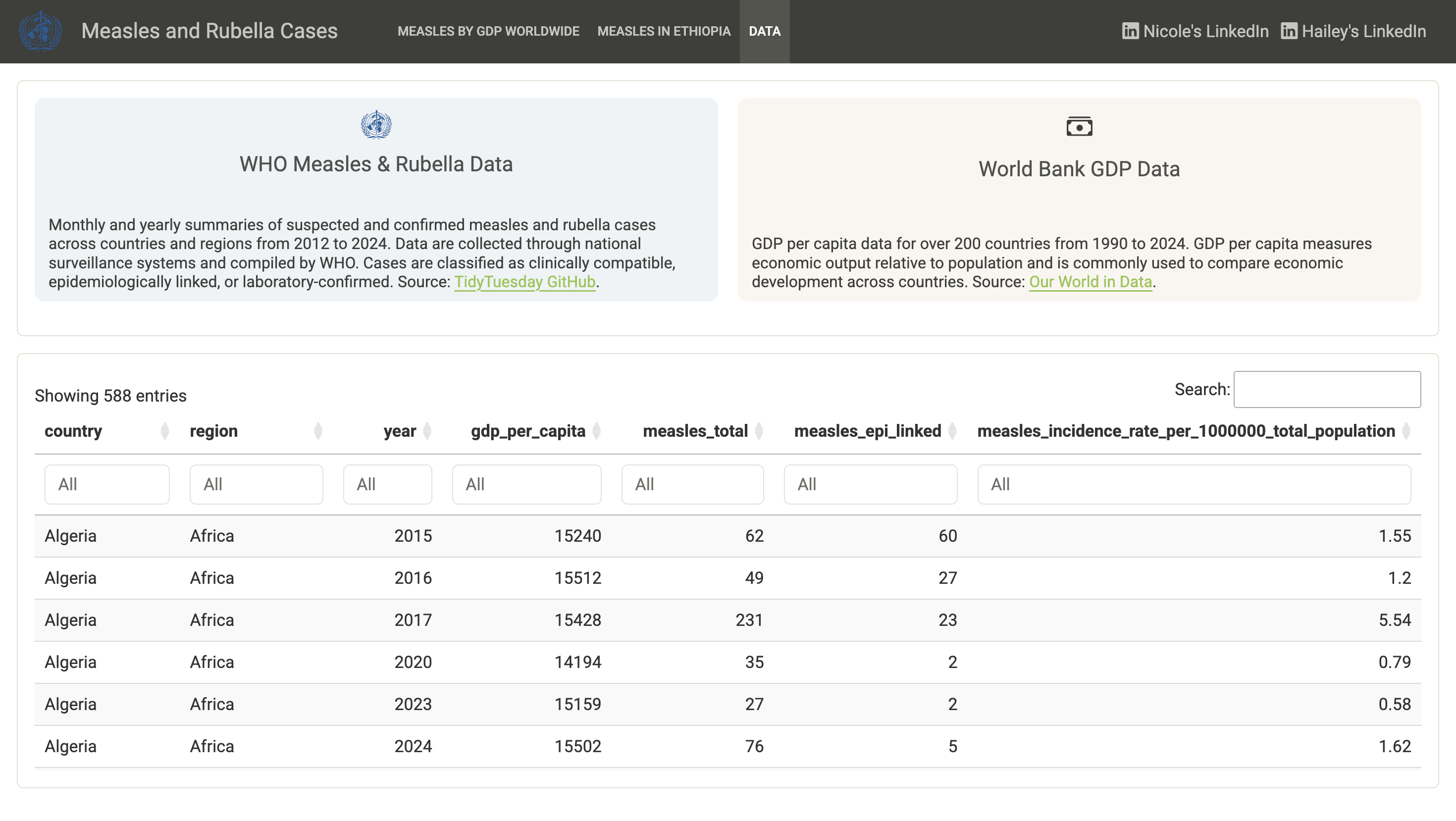Click the World Bank GDP Data heading
Image resolution: width=1456 pixels, height=821 pixels.
click(x=1079, y=169)
